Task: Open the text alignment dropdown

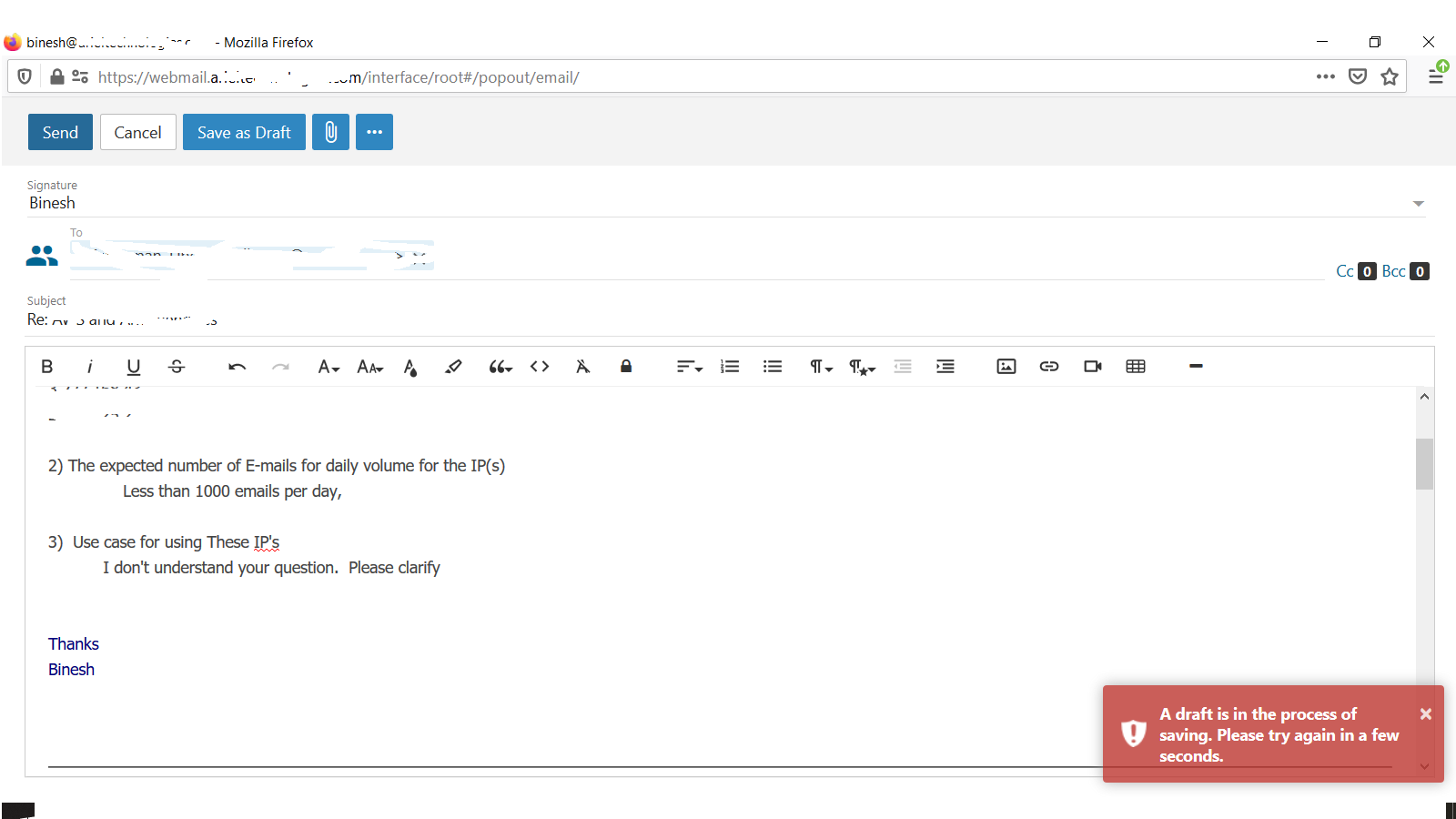Action: tap(689, 367)
